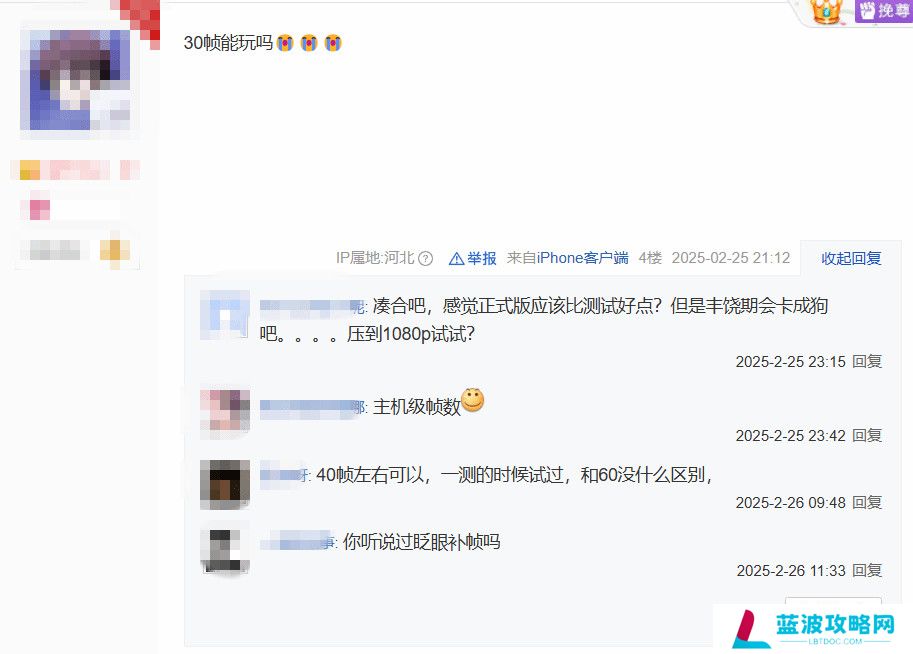The width and height of the screenshot is (913, 654).
Task: Click the 举报 warning triangle icon
Action: [456, 259]
